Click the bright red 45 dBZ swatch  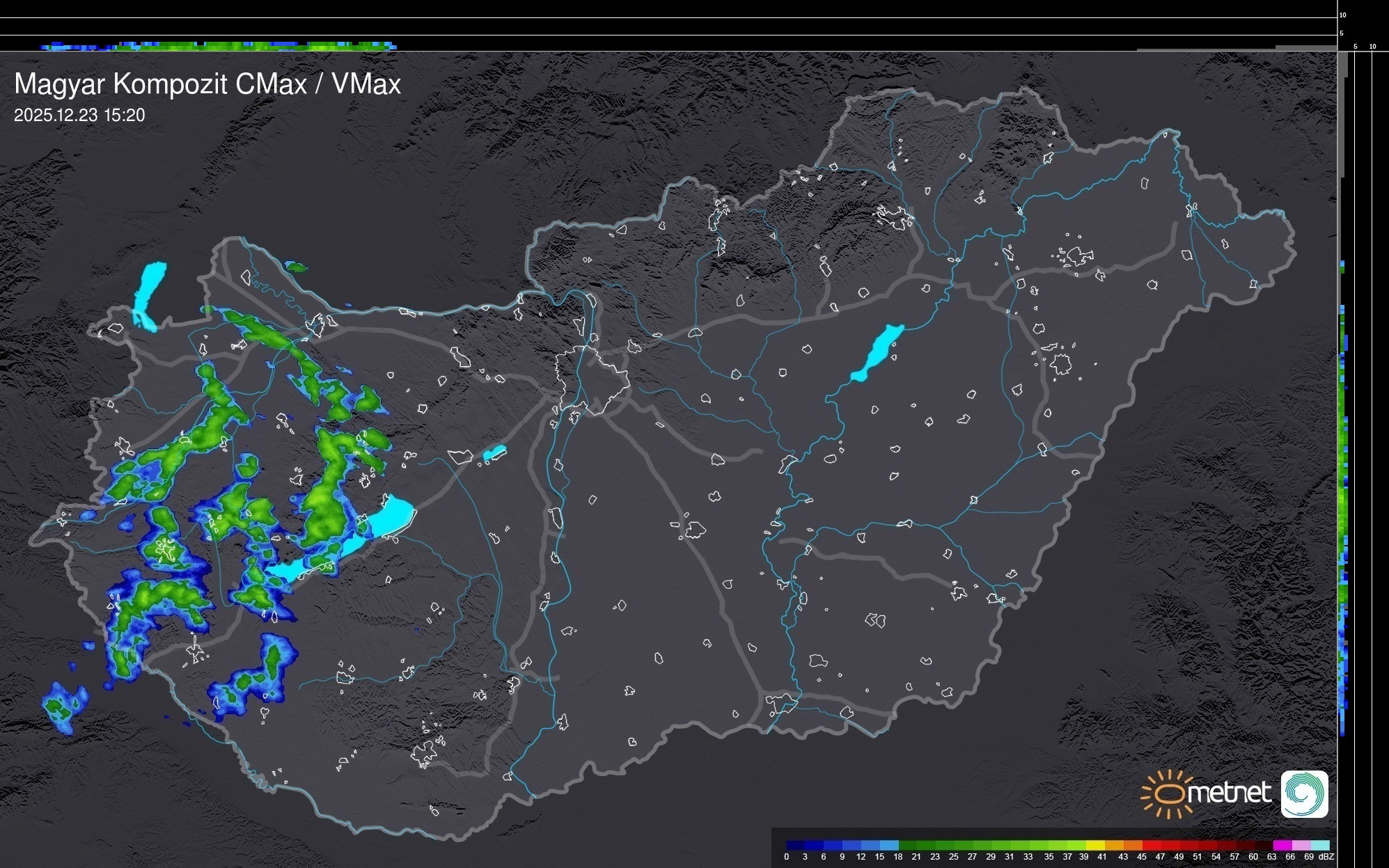(x=1150, y=845)
